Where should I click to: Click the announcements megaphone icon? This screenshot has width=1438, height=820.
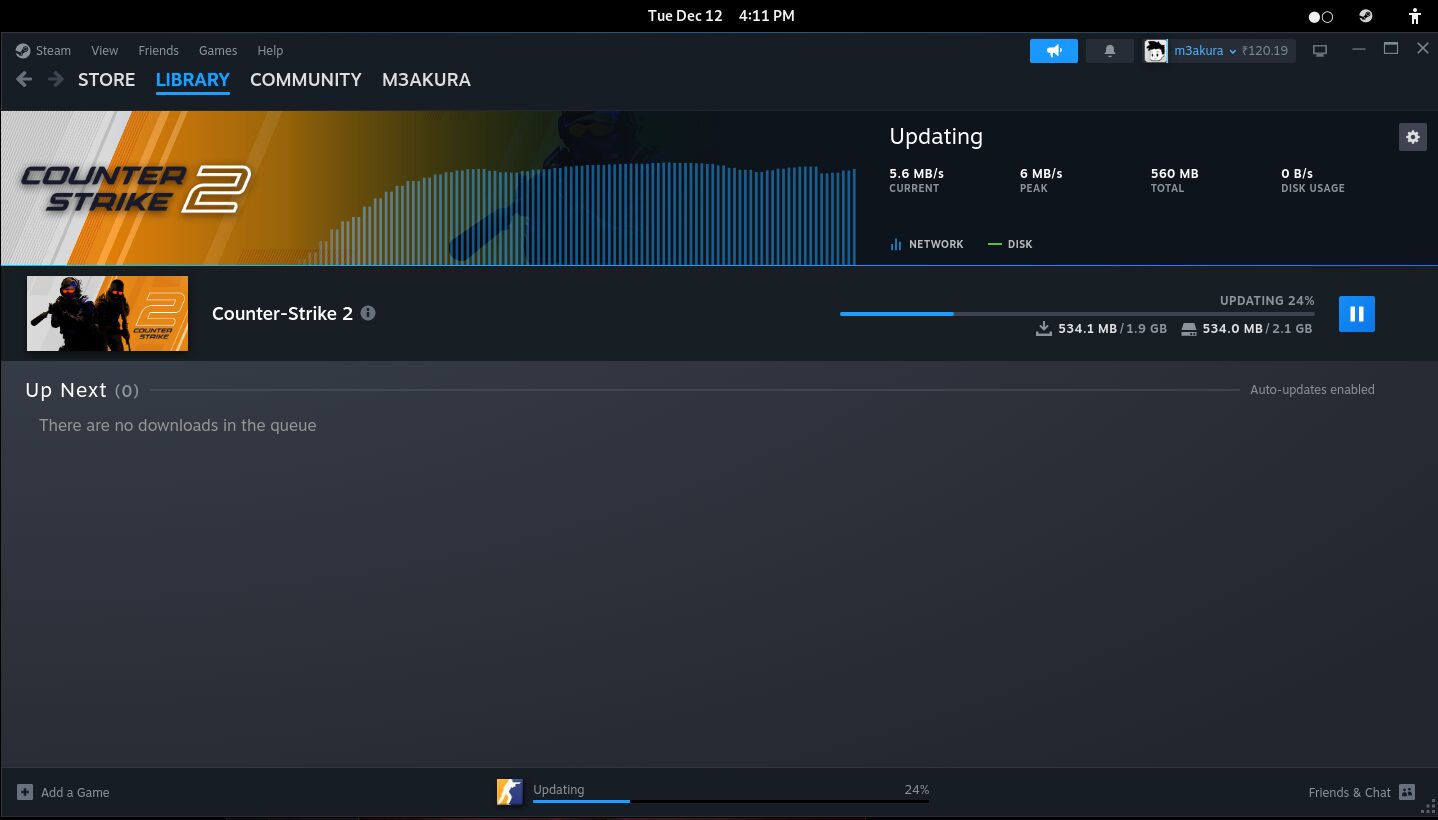(x=1054, y=51)
